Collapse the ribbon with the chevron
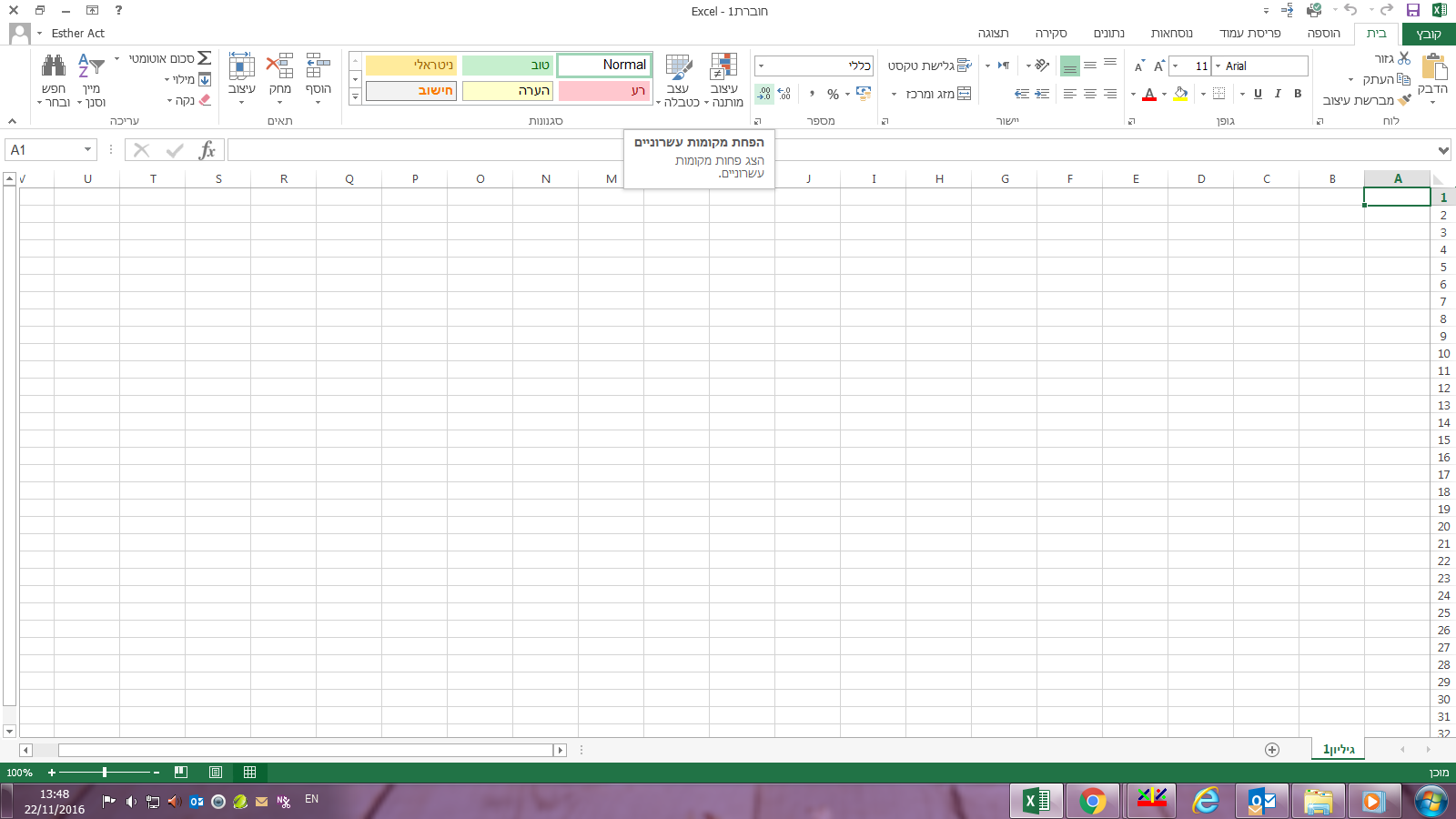This screenshot has width=1456, height=819. pos(12,121)
